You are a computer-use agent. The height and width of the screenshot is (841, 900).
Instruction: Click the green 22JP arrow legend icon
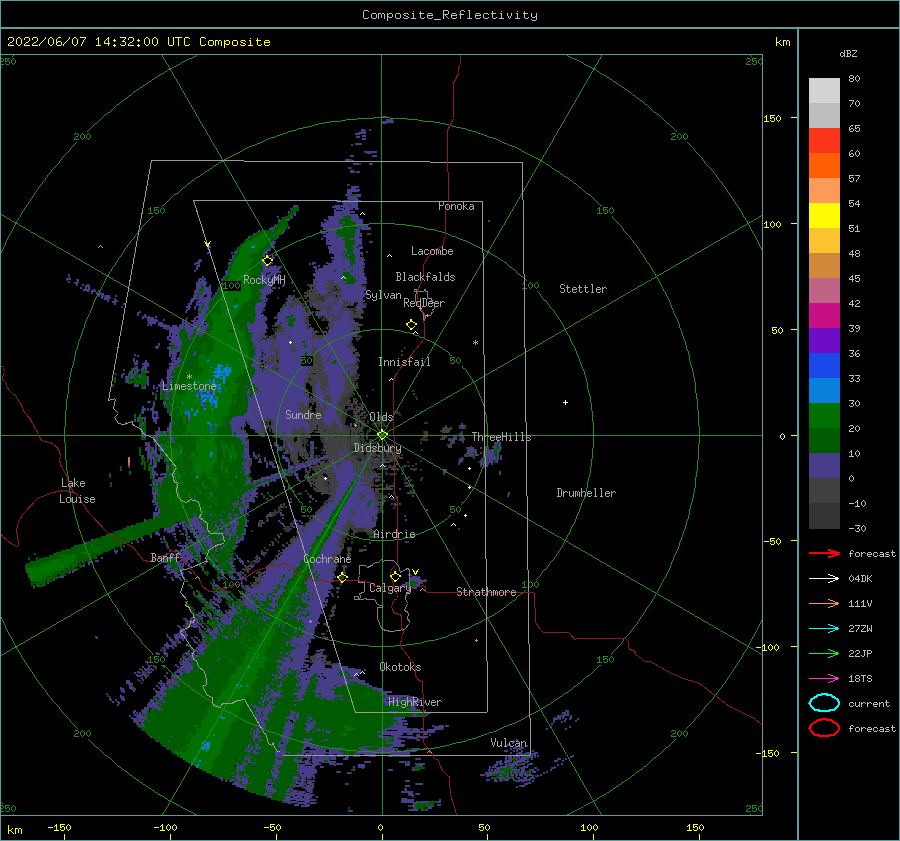coord(824,653)
